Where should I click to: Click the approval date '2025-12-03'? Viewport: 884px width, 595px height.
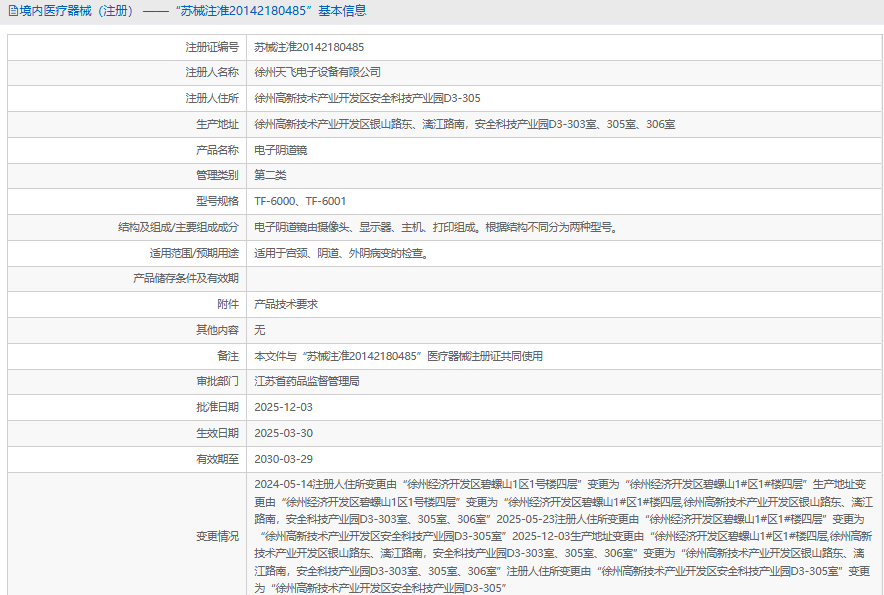tap(283, 407)
